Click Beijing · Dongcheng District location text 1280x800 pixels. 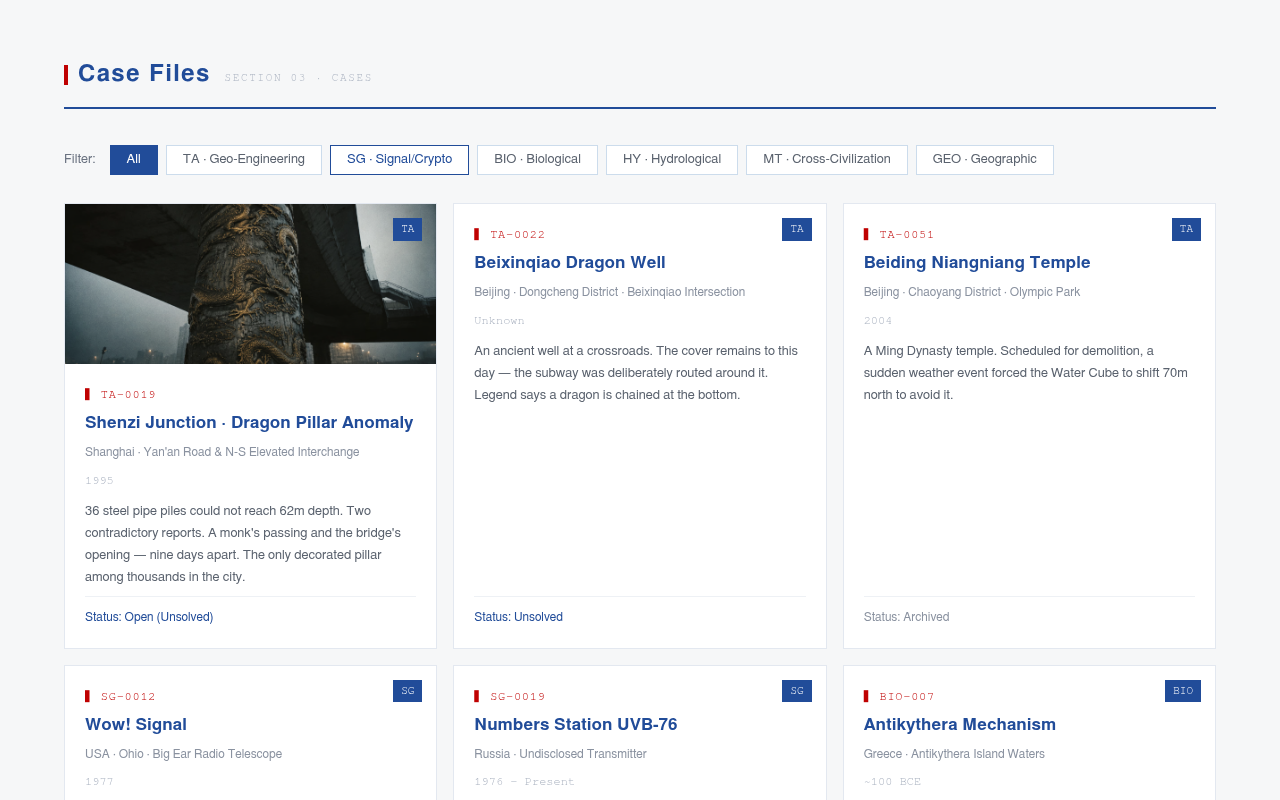(x=609, y=292)
